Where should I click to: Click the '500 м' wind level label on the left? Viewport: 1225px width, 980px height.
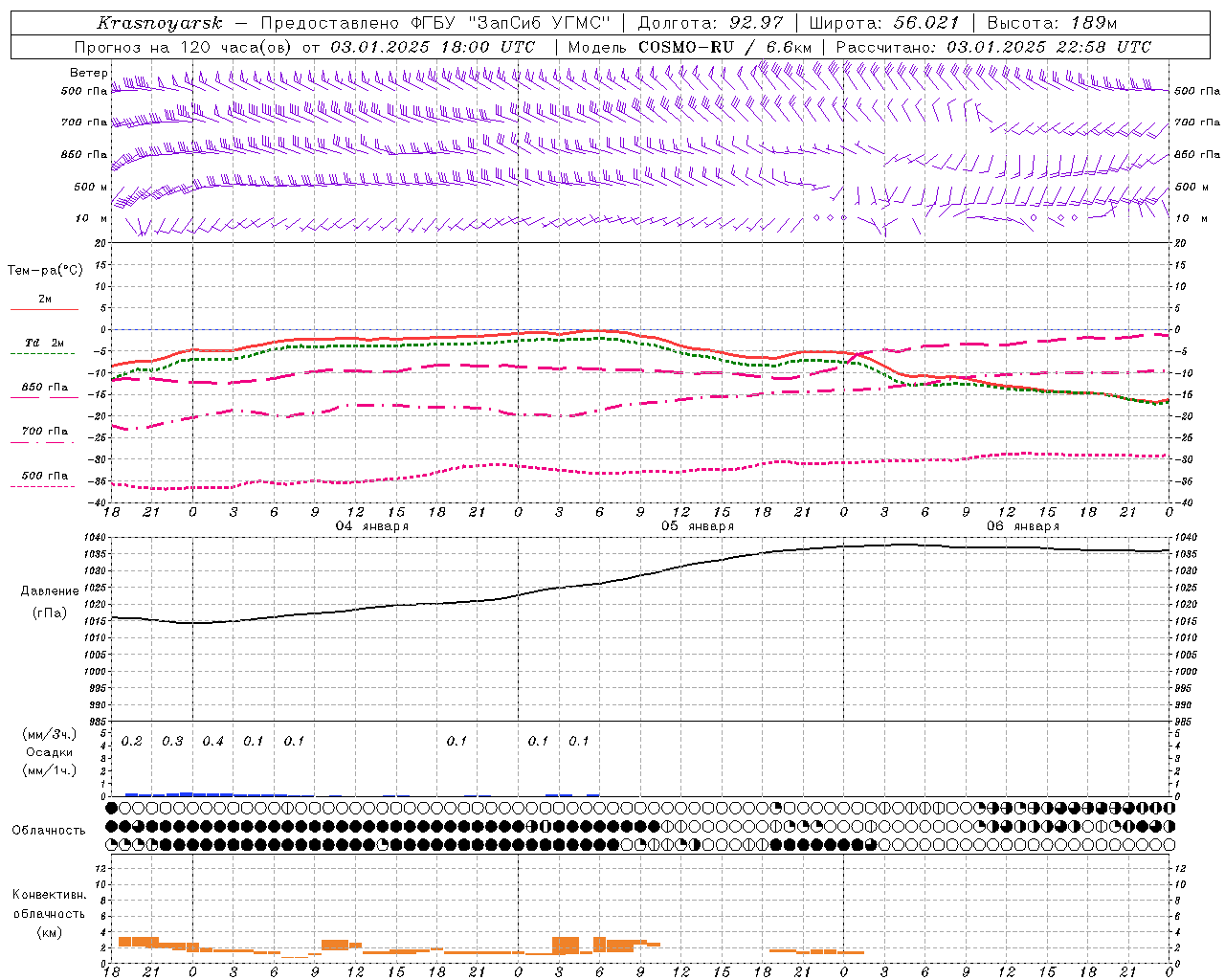(x=91, y=187)
